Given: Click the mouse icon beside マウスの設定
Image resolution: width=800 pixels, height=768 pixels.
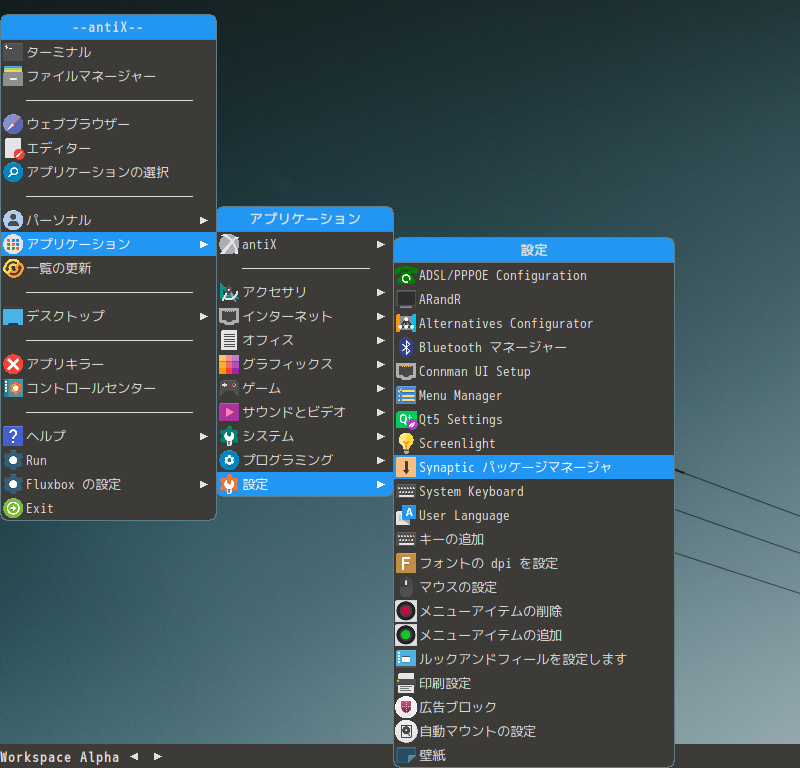Looking at the screenshot, I should click(406, 587).
